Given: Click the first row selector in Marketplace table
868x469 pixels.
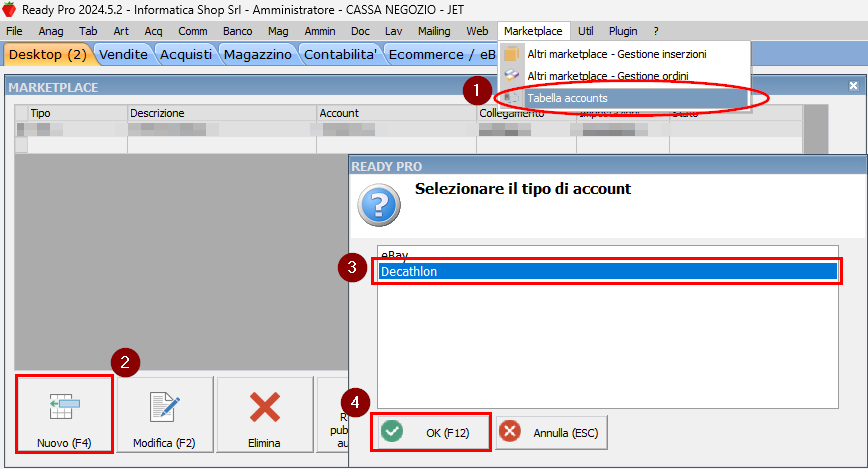Looking at the screenshot, I should pos(21,129).
